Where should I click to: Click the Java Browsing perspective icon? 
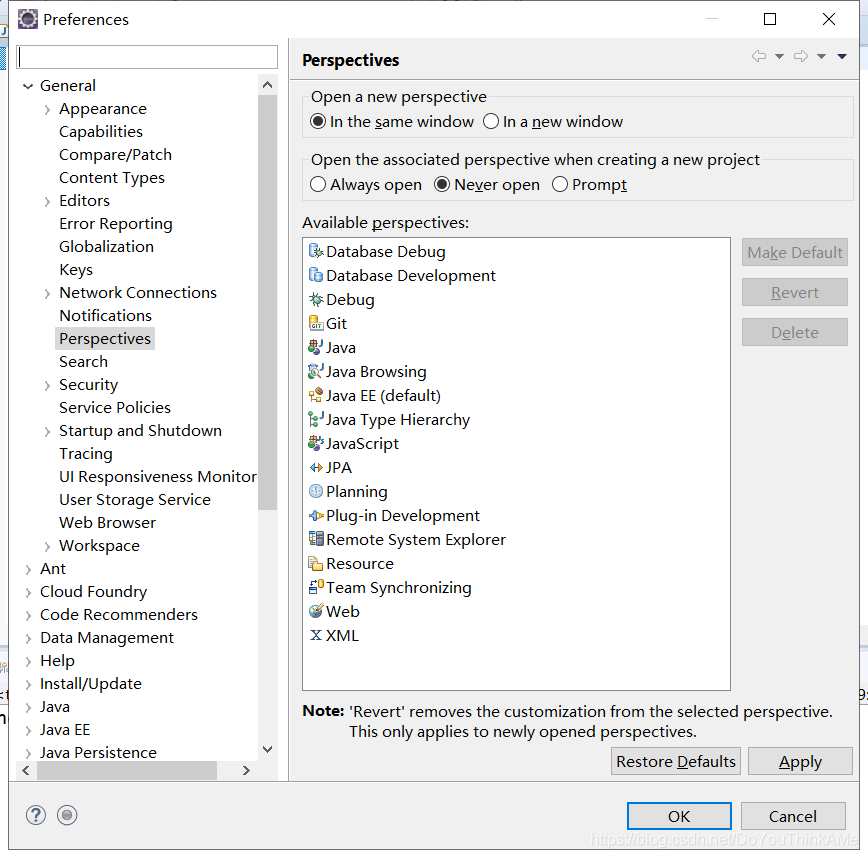click(316, 371)
